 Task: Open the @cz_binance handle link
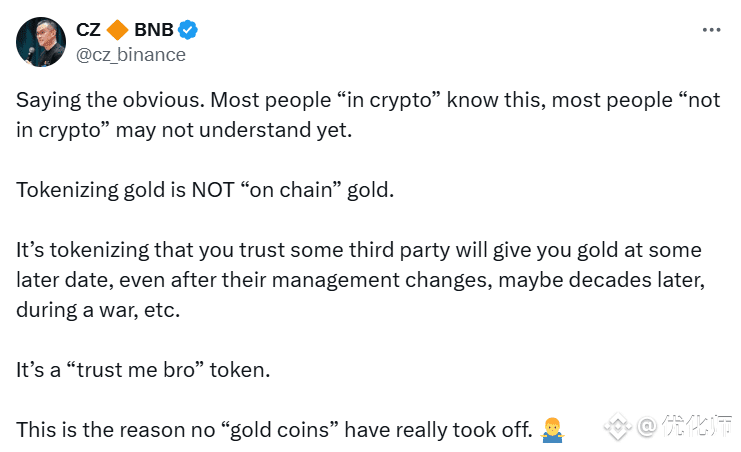(x=131, y=55)
